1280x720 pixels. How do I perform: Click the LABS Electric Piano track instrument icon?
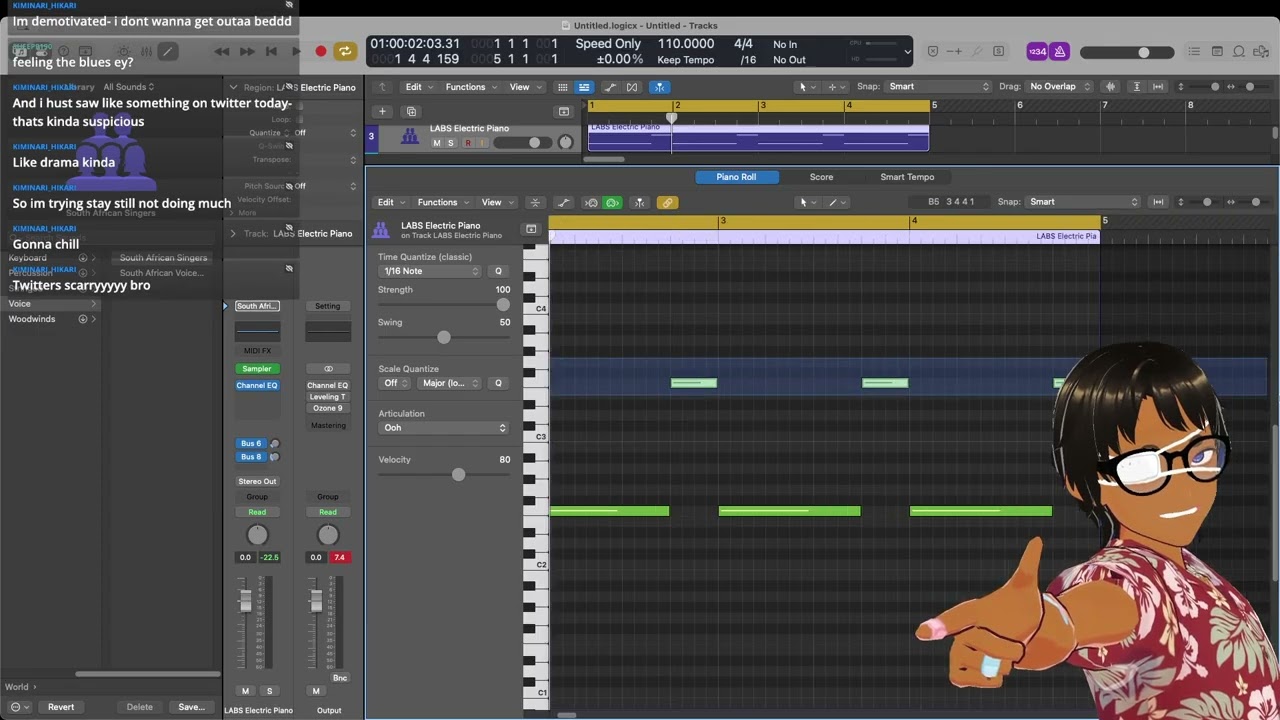pos(410,136)
